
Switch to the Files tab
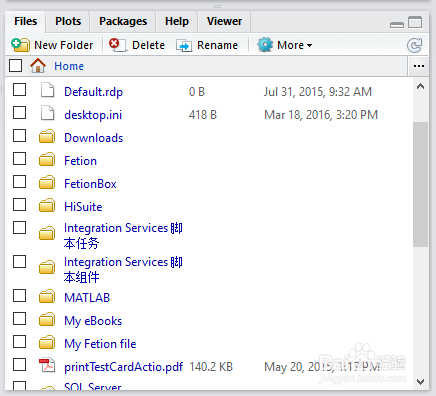(26, 21)
